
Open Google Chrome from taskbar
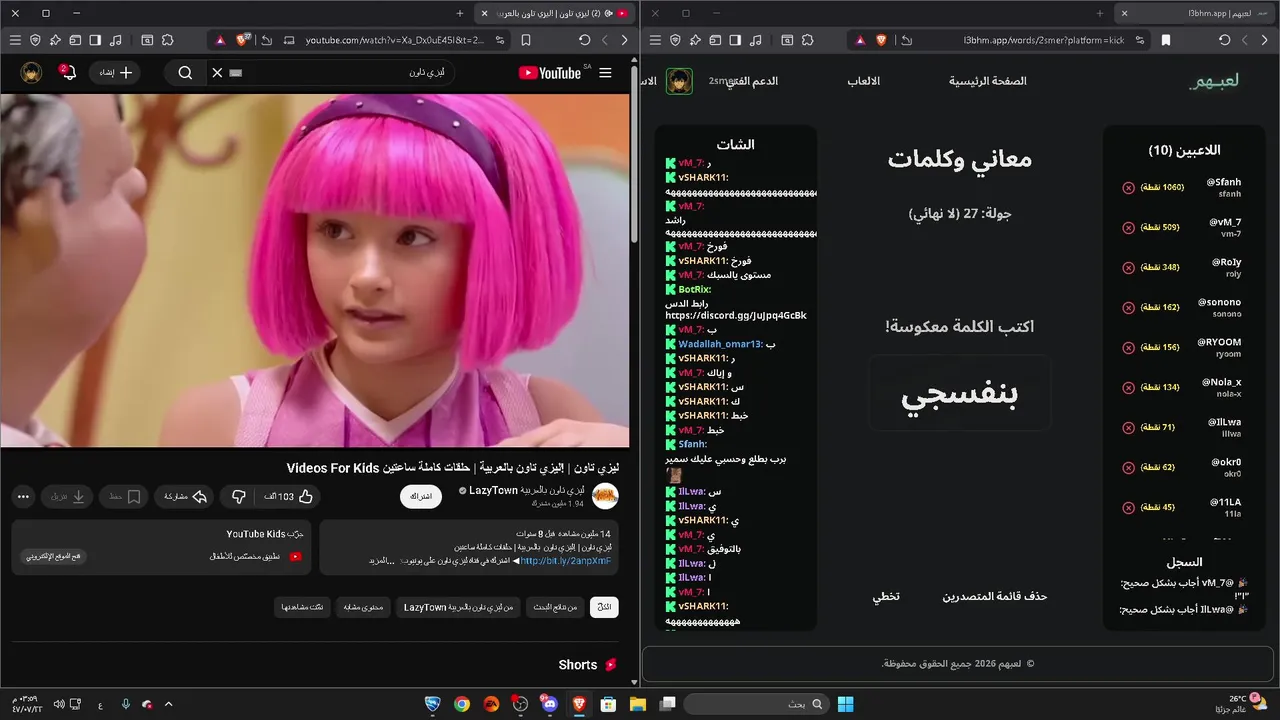click(x=461, y=704)
